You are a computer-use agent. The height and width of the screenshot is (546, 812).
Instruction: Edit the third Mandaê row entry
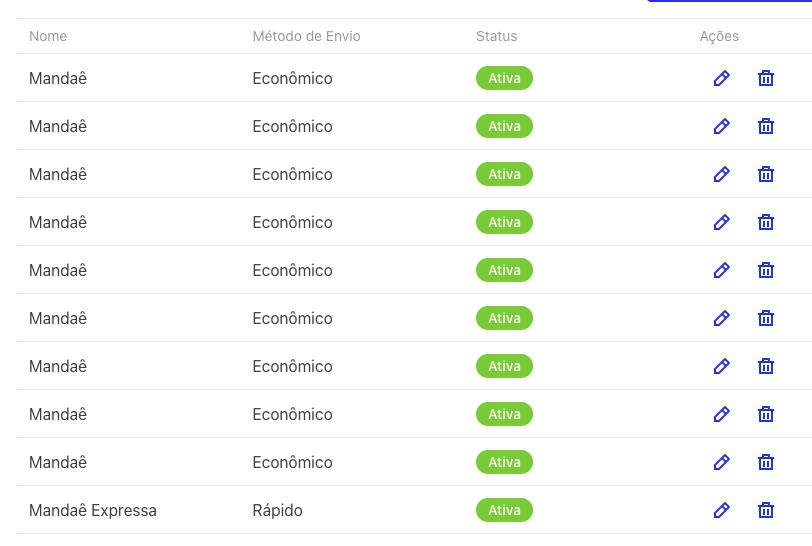tap(721, 174)
